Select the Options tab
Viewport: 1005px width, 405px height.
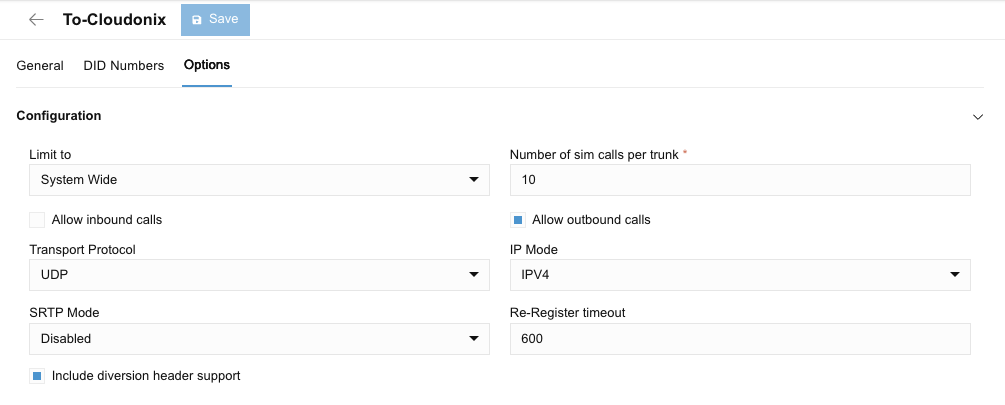(x=207, y=65)
